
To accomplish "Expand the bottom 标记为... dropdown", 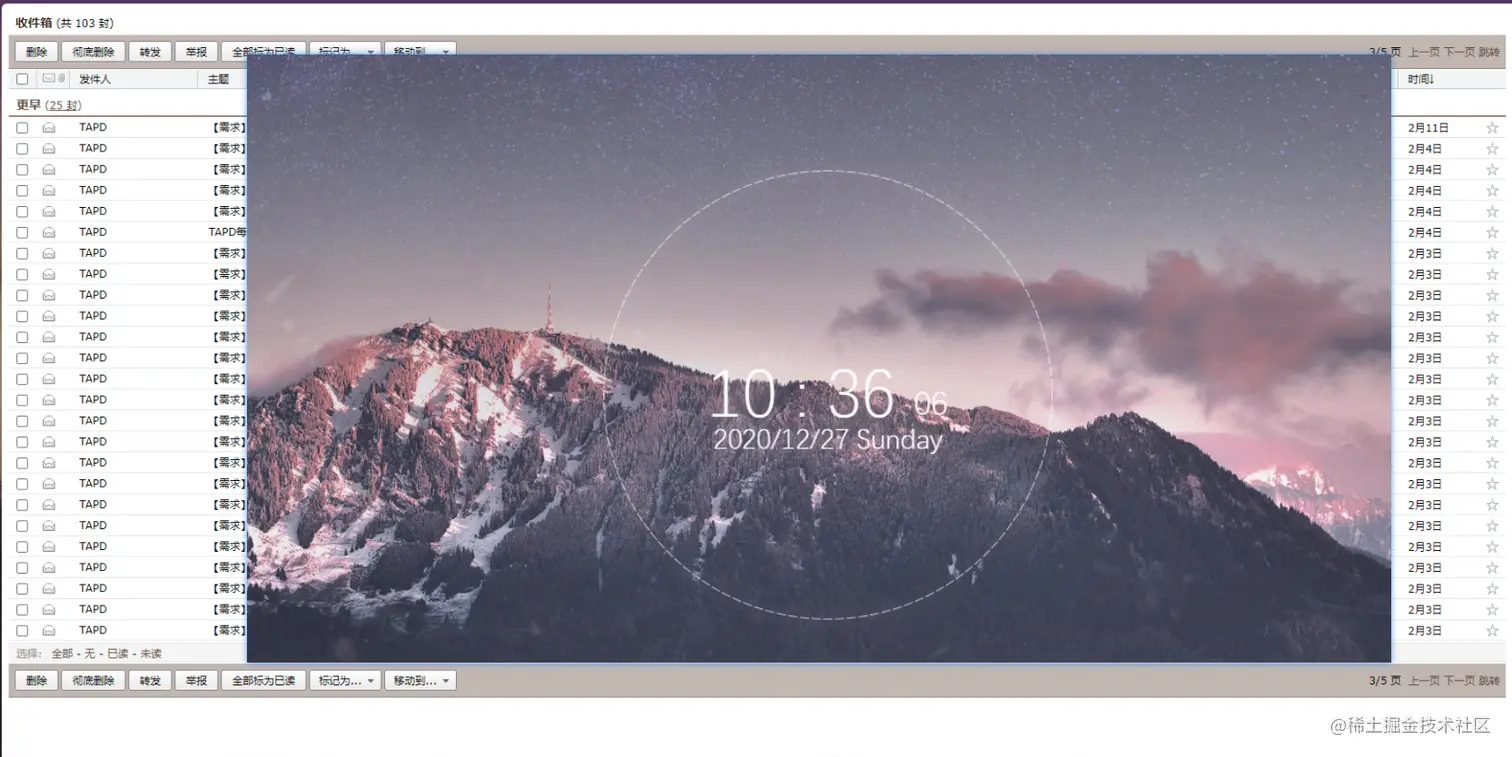I will tap(345, 680).
